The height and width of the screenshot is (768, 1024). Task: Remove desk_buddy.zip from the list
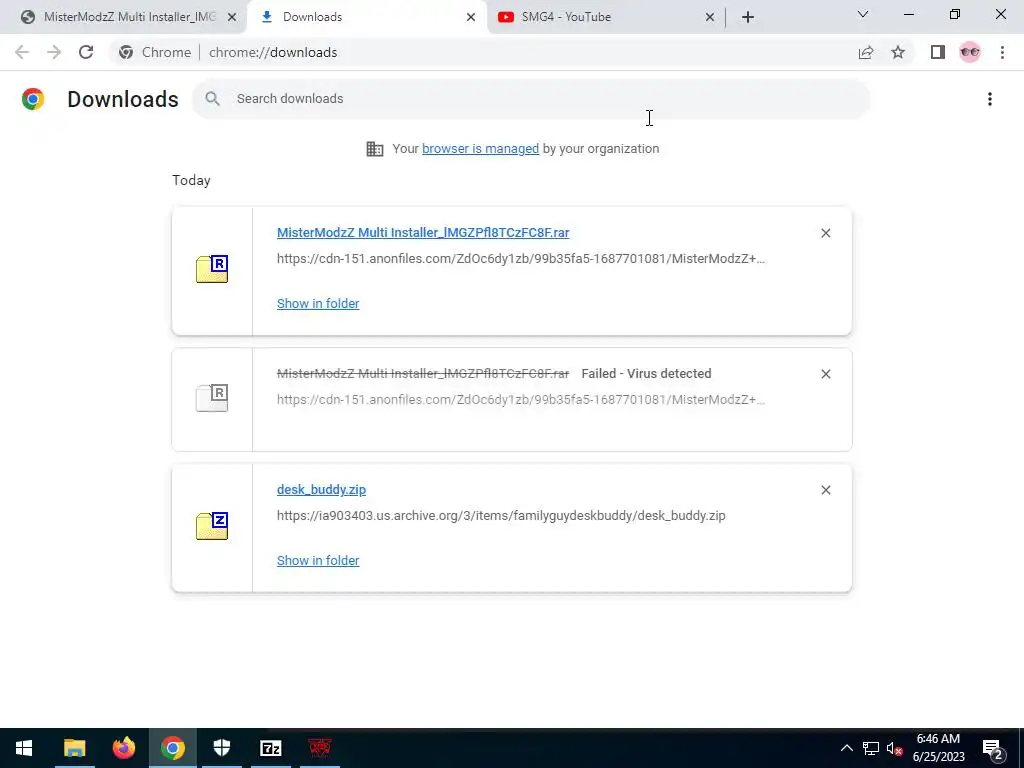pos(825,490)
